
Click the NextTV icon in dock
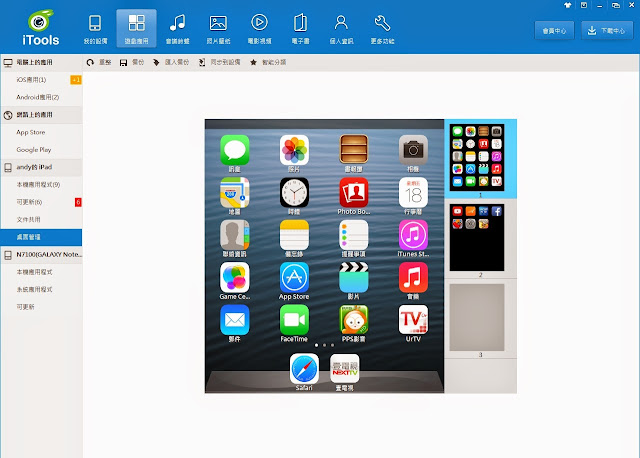[344, 369]
